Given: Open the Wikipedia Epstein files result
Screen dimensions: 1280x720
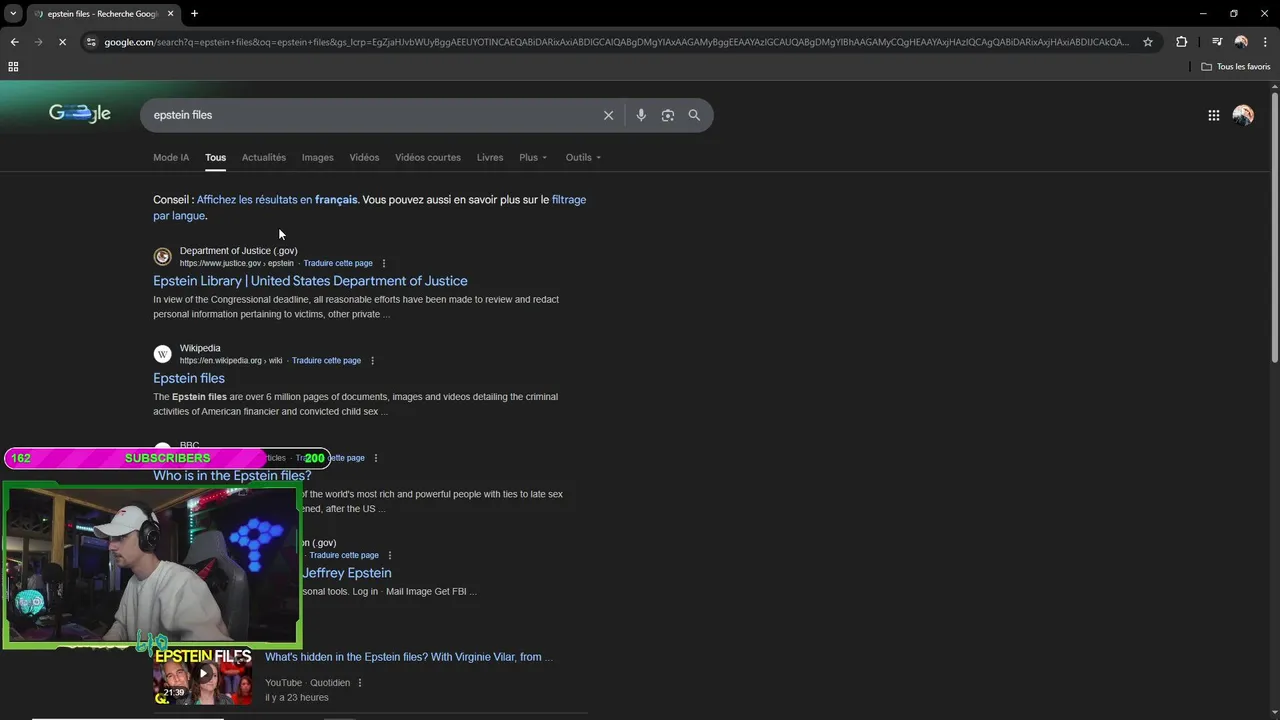Looking at the screenshot, I should tap(189, 378).
